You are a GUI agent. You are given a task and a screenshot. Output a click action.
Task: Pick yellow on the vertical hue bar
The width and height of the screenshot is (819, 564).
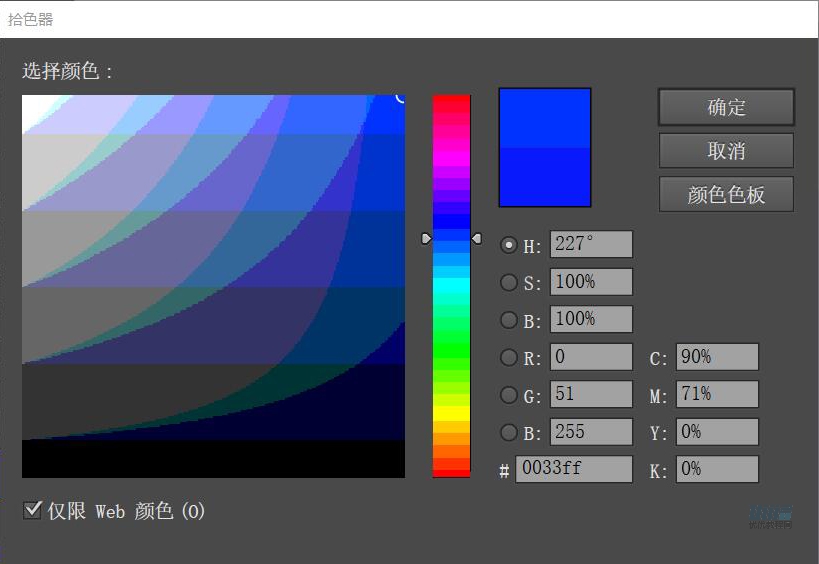click(451, 412)
